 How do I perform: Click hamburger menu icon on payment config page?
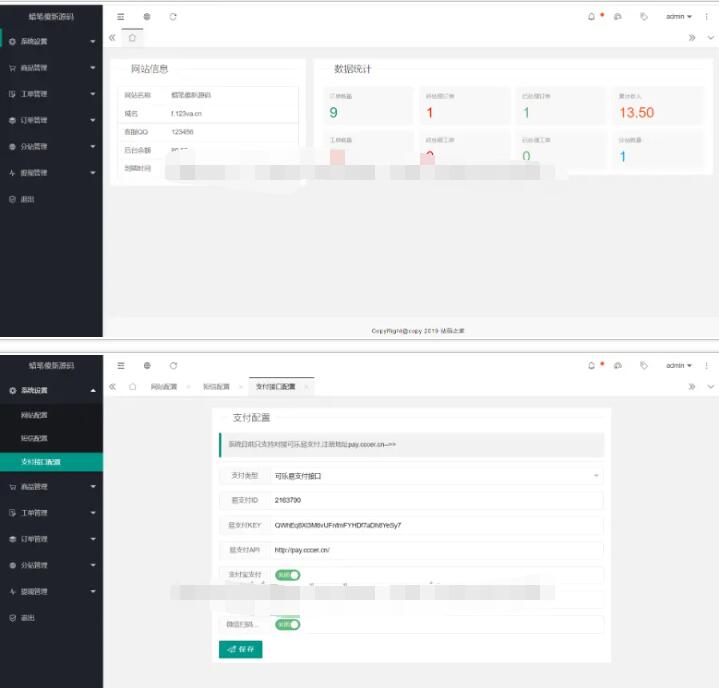[x=121, y=366]
